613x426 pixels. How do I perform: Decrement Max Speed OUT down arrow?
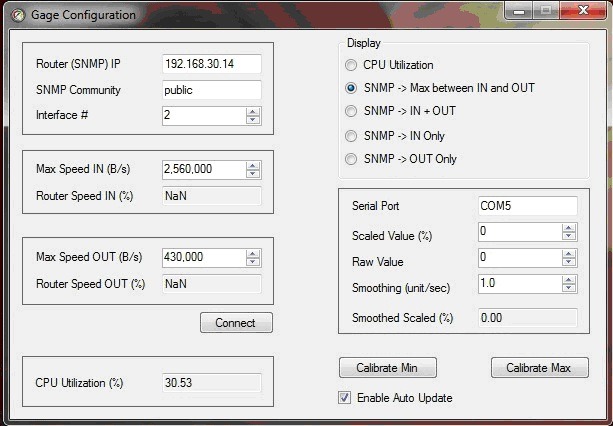coord(253,262)
